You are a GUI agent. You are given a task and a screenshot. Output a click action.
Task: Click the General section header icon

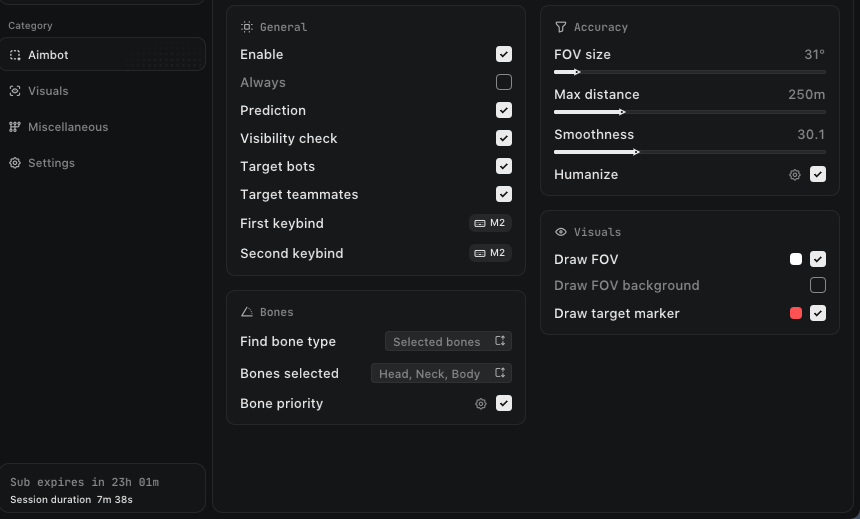247,27
